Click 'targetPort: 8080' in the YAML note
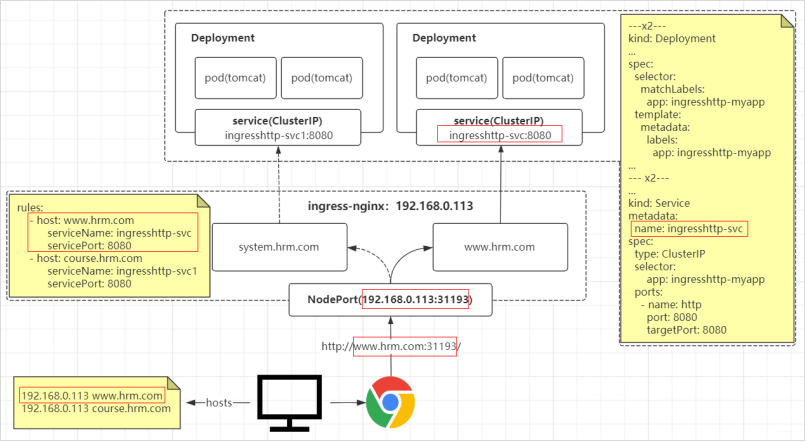 [x=687, y=330]
